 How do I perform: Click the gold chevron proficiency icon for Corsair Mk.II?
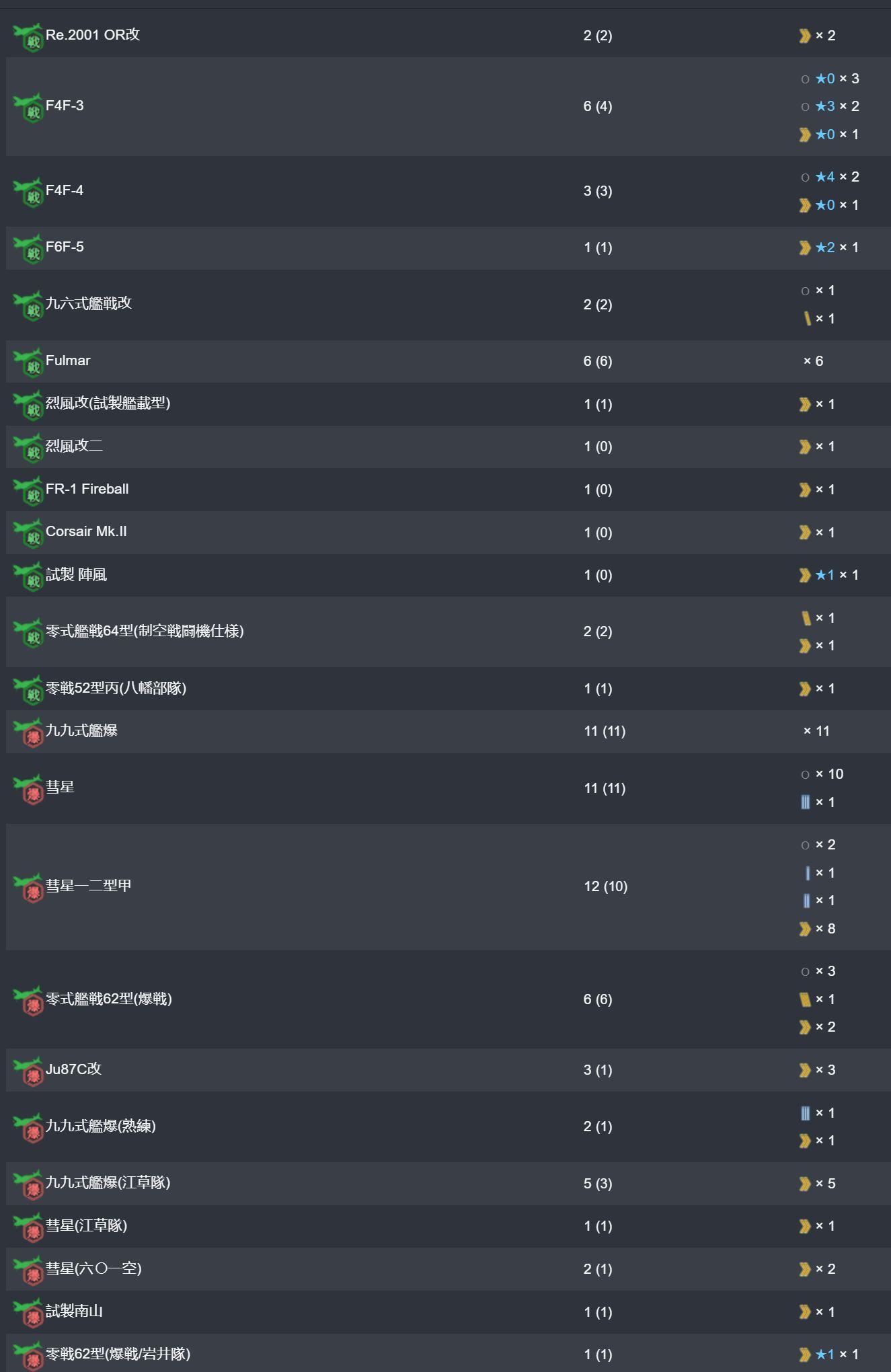[x=804, y=533]
